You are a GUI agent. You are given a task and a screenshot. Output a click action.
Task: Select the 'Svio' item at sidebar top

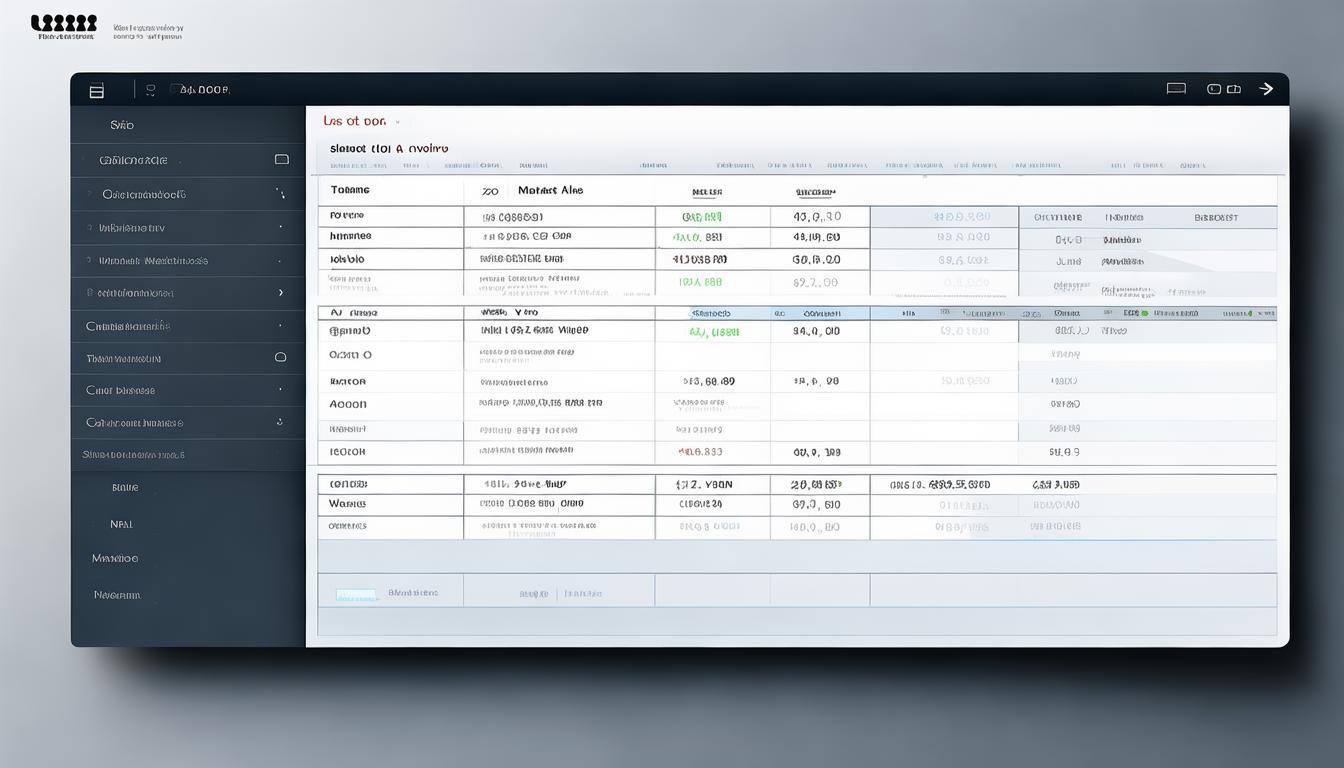[x=122, y=125]
